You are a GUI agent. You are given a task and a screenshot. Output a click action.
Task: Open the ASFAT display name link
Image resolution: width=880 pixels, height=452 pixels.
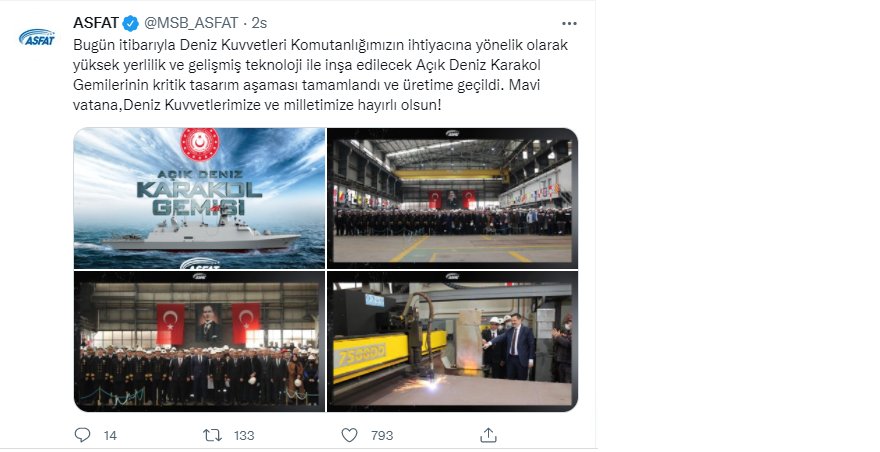pos(96,23)
